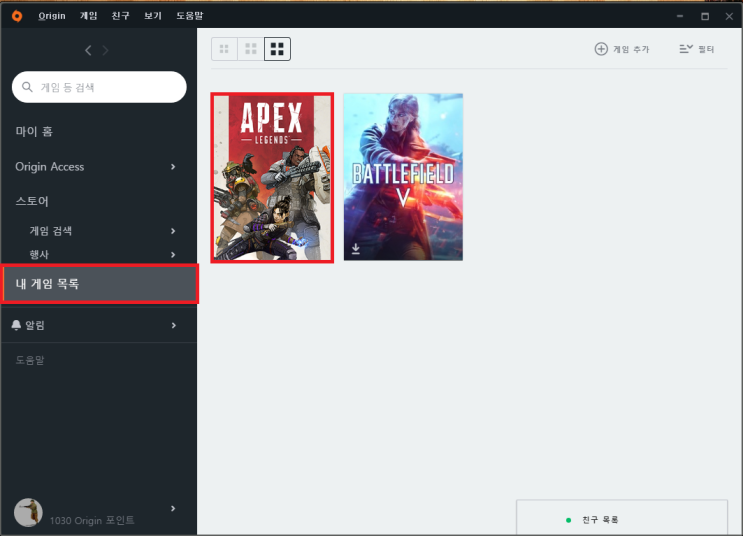Go forward with the right arrow
Image resolution: width=743 pixels, height=536 pixels.
(x=106, y=50)
